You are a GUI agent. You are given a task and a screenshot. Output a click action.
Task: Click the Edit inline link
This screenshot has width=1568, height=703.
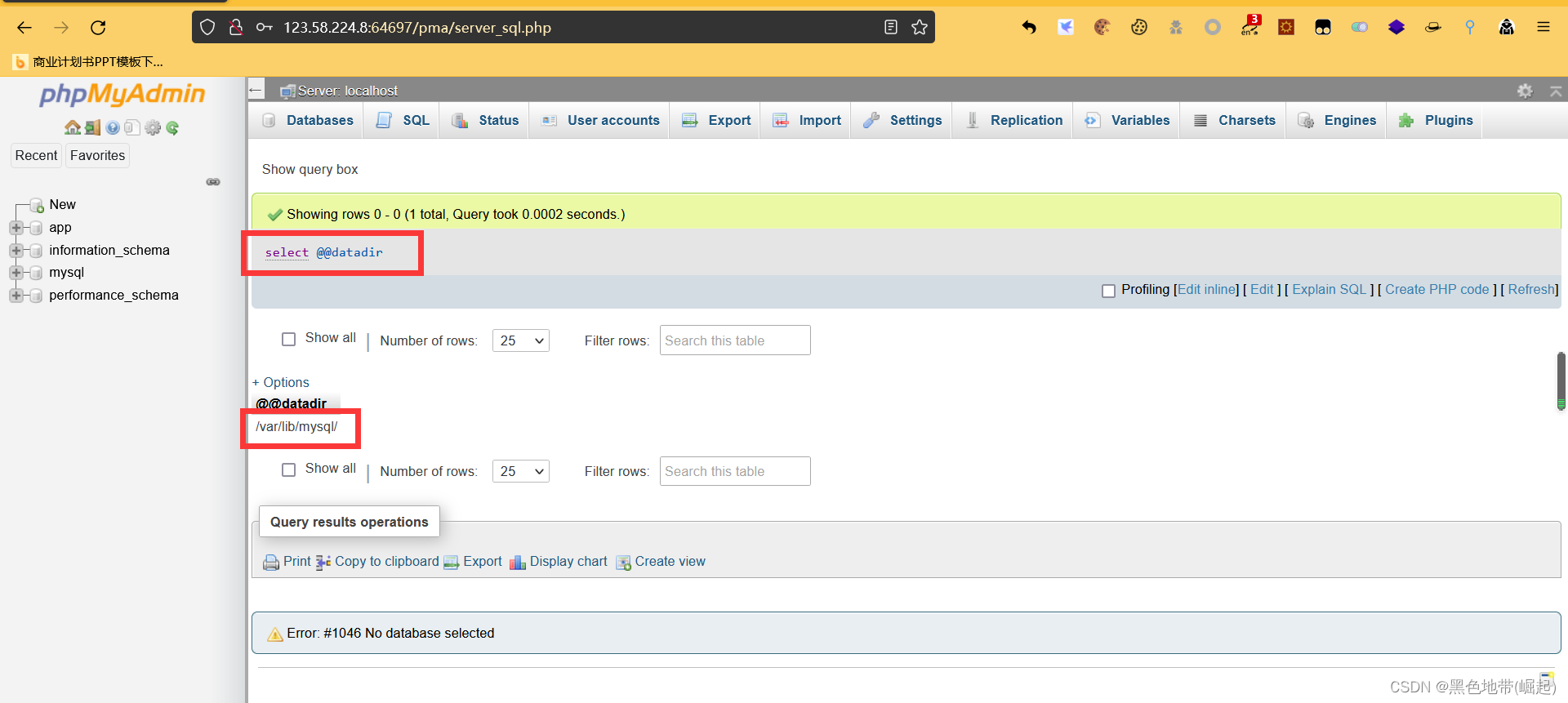[x=1208, y=289]
